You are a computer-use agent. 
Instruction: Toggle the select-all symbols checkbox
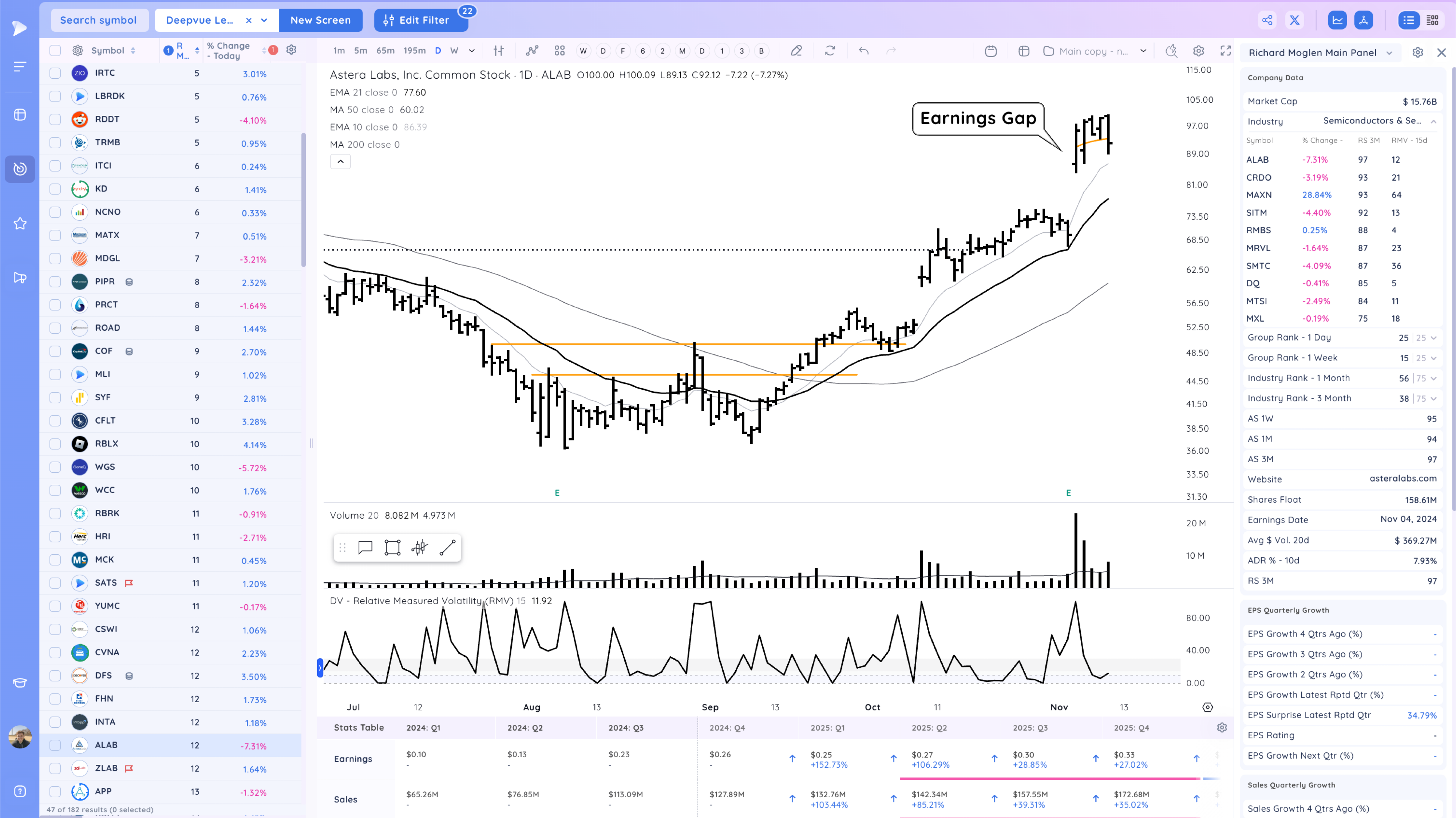coord(55,50)
